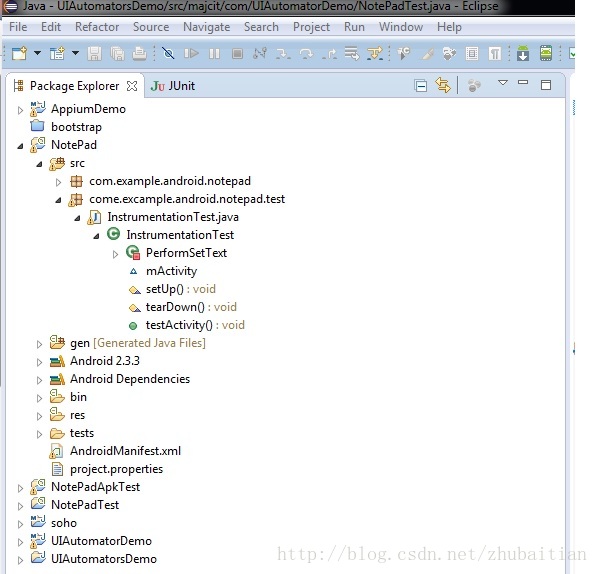Click the Step Into icon
The height and width of the screenshot is (574, 598).
(x=283, y=53)
